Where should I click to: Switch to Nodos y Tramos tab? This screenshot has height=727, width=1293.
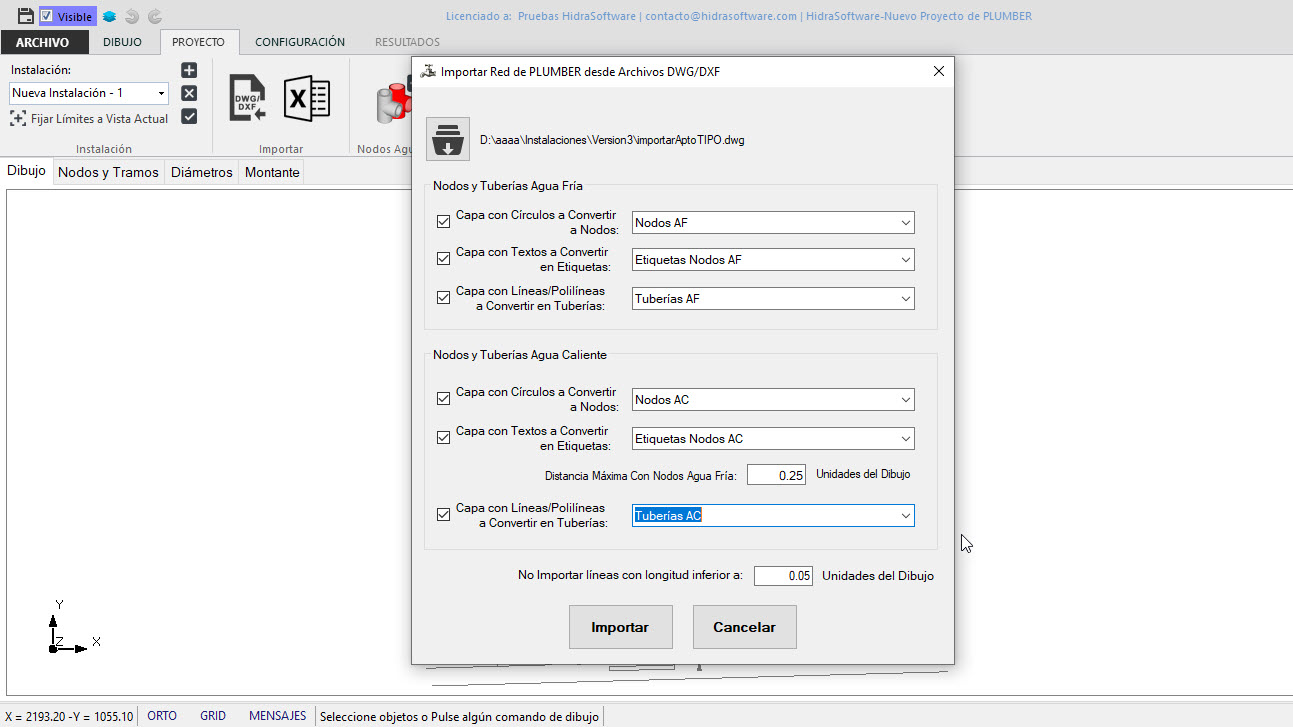point(108,172)
